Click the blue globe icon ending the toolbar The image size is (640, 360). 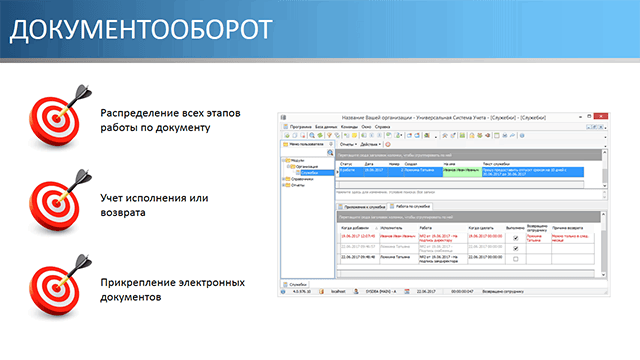click(x=522, y=136)
